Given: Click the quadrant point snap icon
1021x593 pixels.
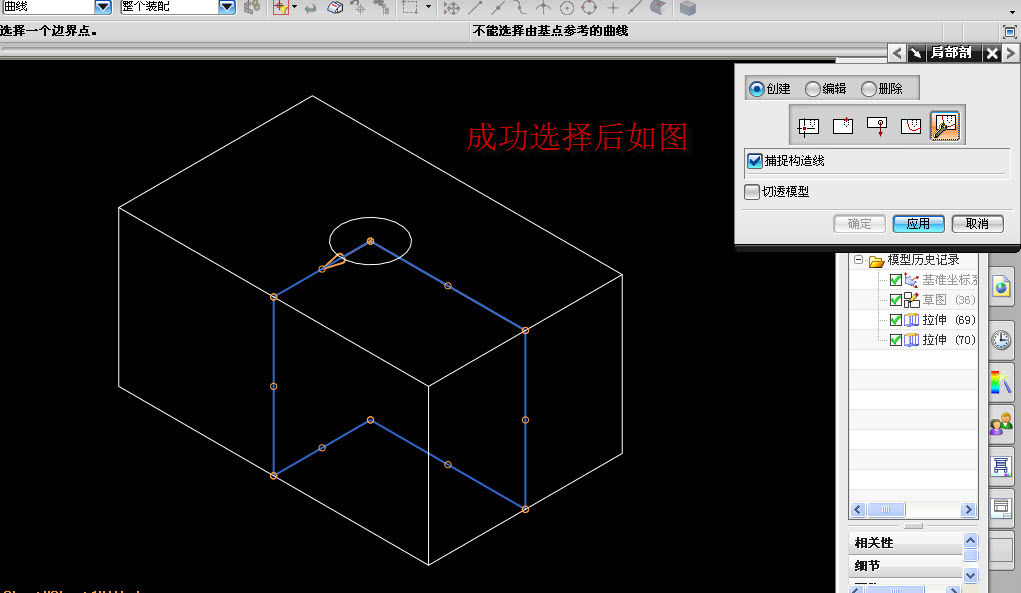Looking at the screenshot, I should [x=589, y=8].
